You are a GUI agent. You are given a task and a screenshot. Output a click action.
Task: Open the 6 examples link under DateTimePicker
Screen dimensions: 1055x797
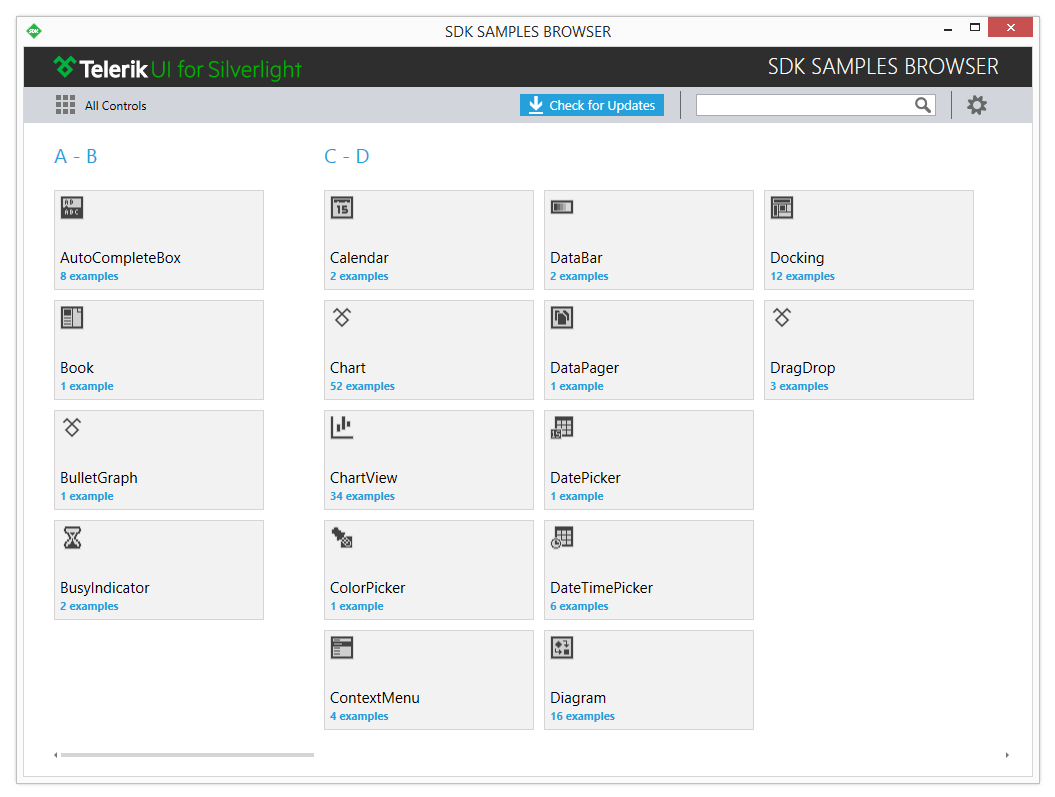pyautogui.click(x=579, y=607)
